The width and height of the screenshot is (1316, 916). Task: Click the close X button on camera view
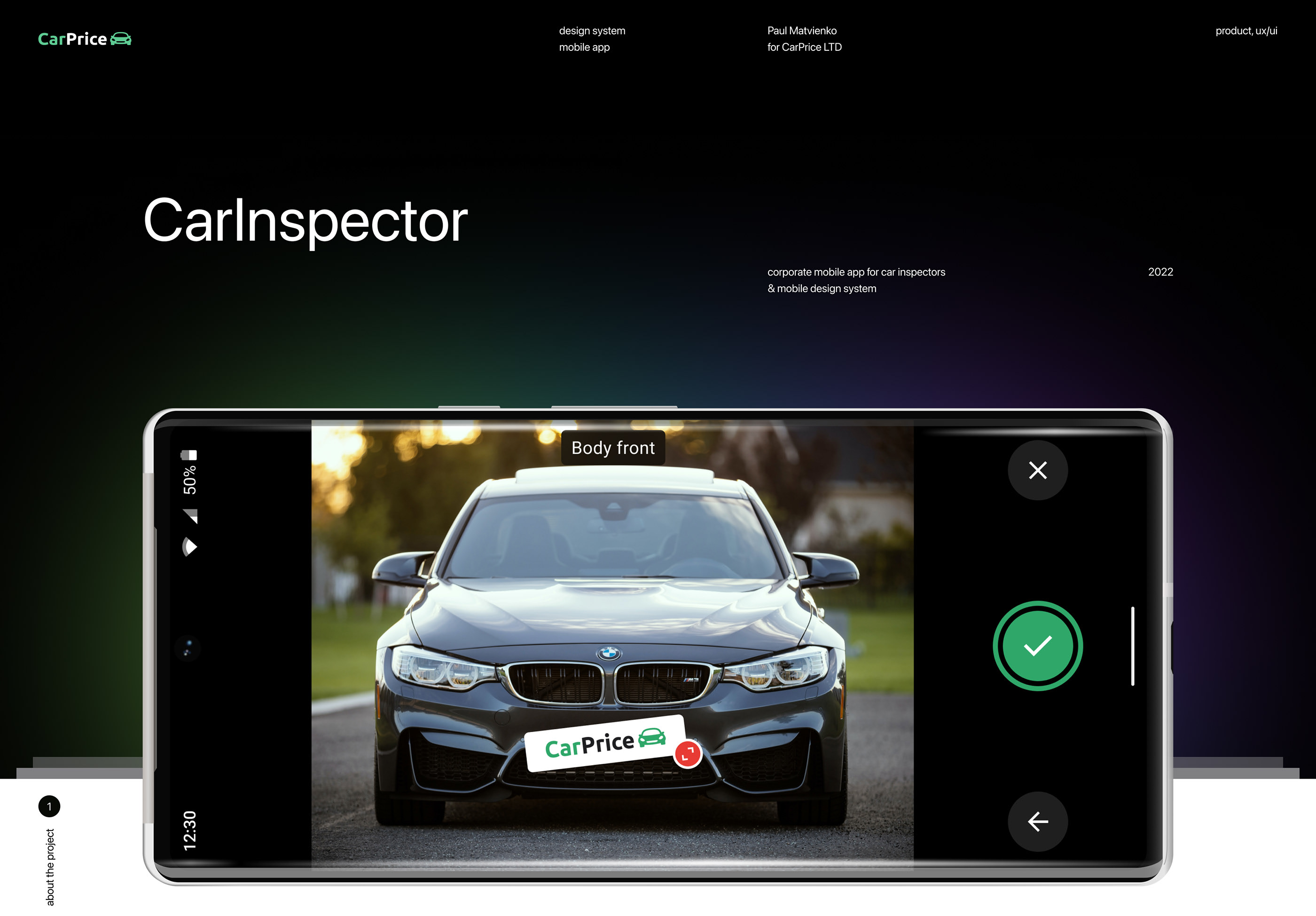(x=1038, y=470)
